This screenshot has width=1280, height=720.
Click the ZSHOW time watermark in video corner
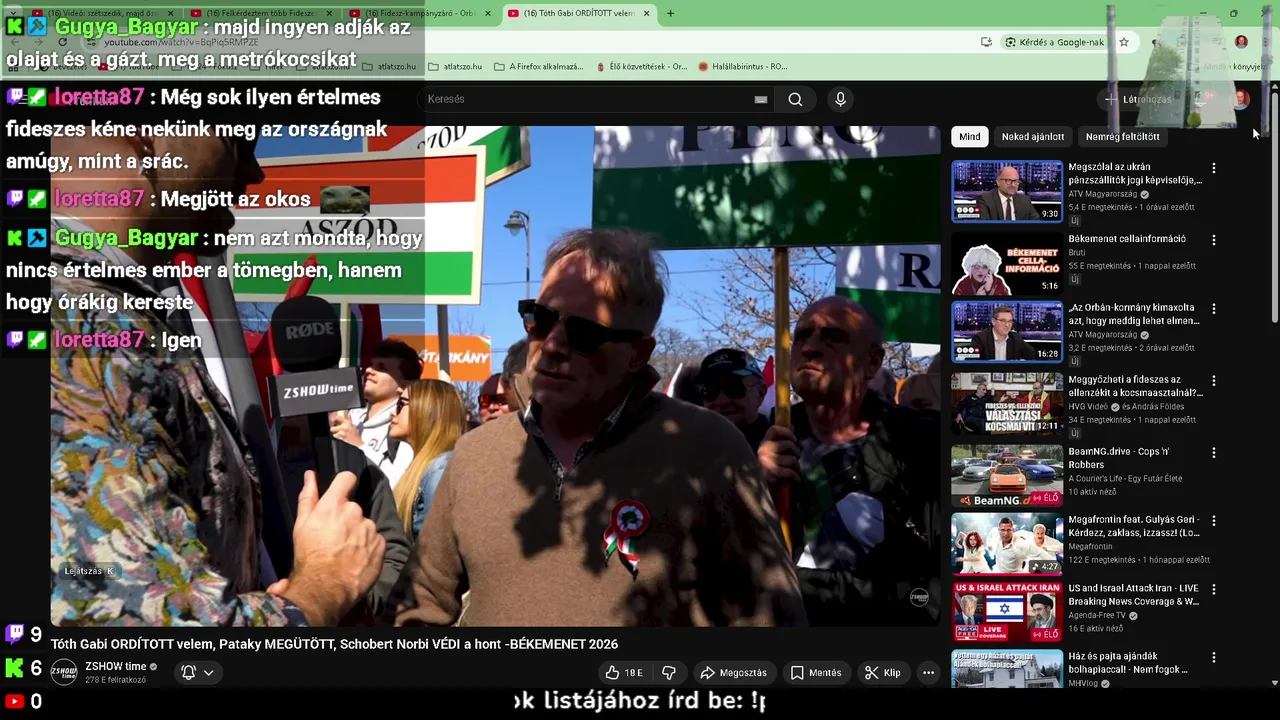pos(919,598)
